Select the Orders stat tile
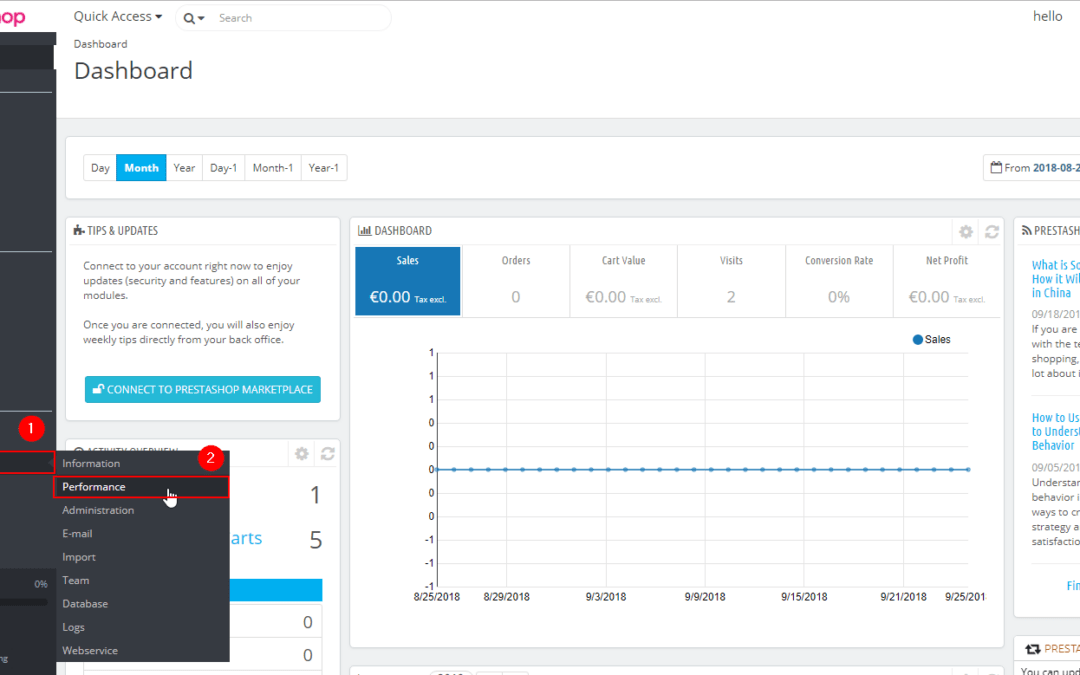Screen dimensions: 1080x675 click(x=515, y=281)
